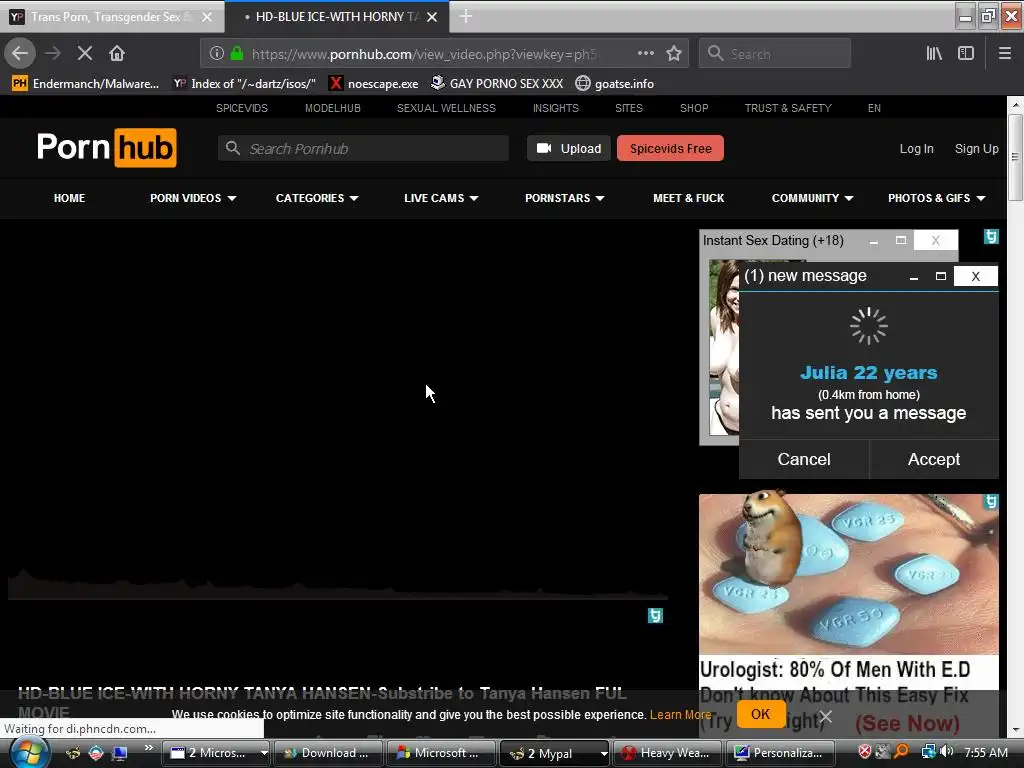Open the page actions three-dots menu
This screenshot has width=1024, height=768.
pos(645,53)
